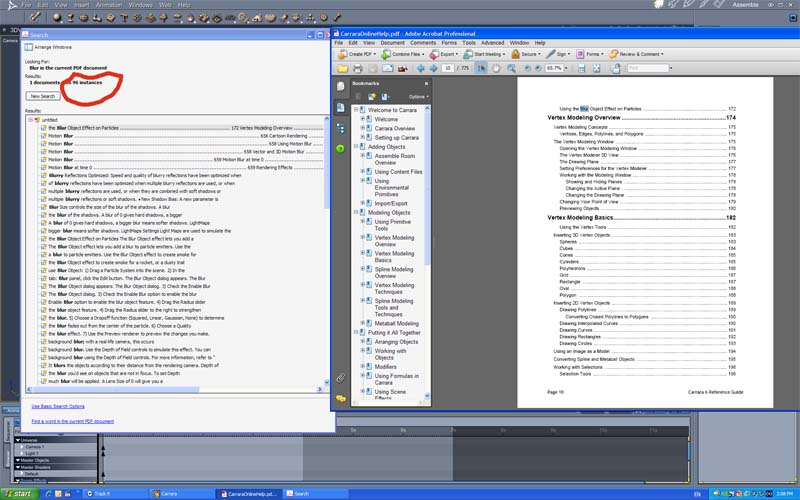800x500 pixels.
Task: Open the Advanced menu in Acrobat
Action: tap(492, 43)
